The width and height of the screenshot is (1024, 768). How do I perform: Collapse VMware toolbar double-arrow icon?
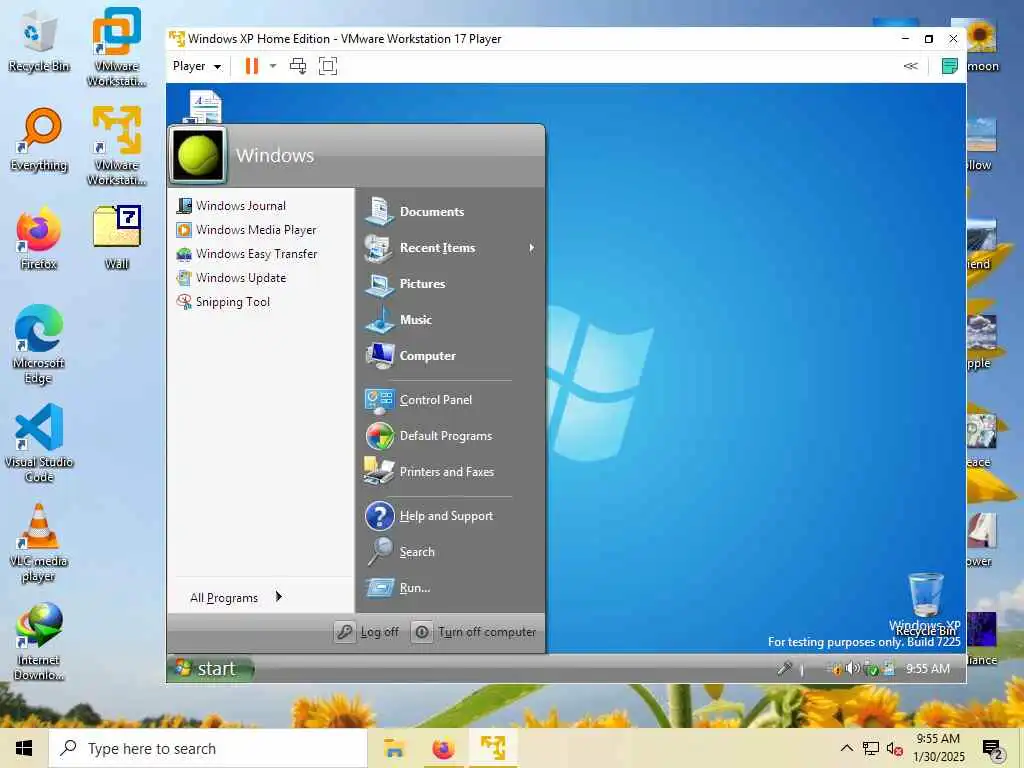tap(910, 66)
